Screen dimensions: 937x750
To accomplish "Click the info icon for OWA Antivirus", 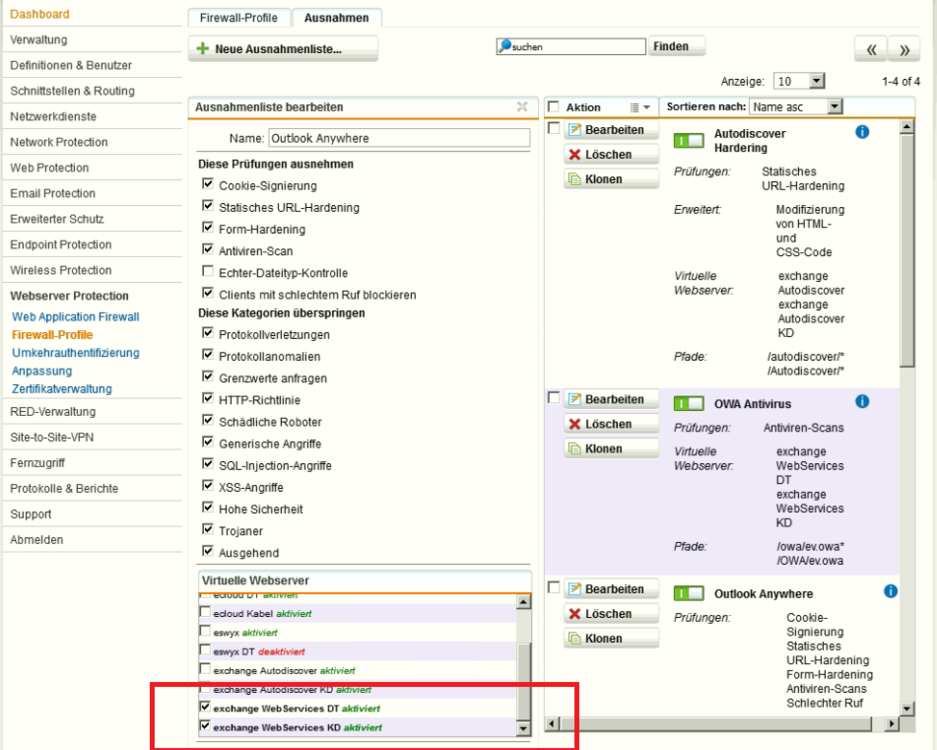I will click(862, 401).
